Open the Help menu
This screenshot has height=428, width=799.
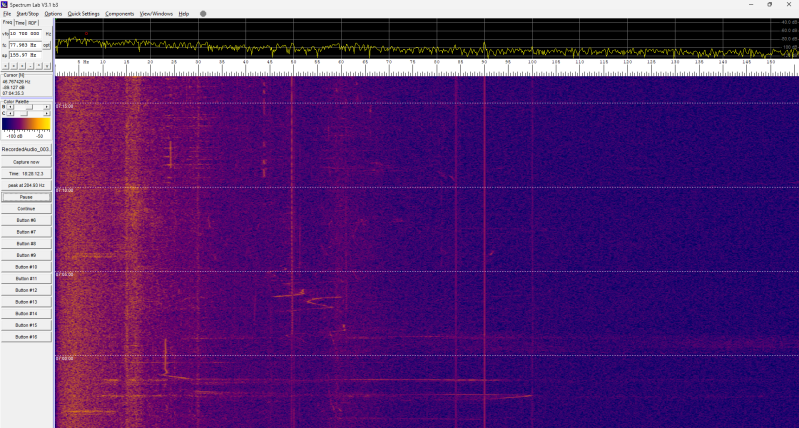[184, 14]
